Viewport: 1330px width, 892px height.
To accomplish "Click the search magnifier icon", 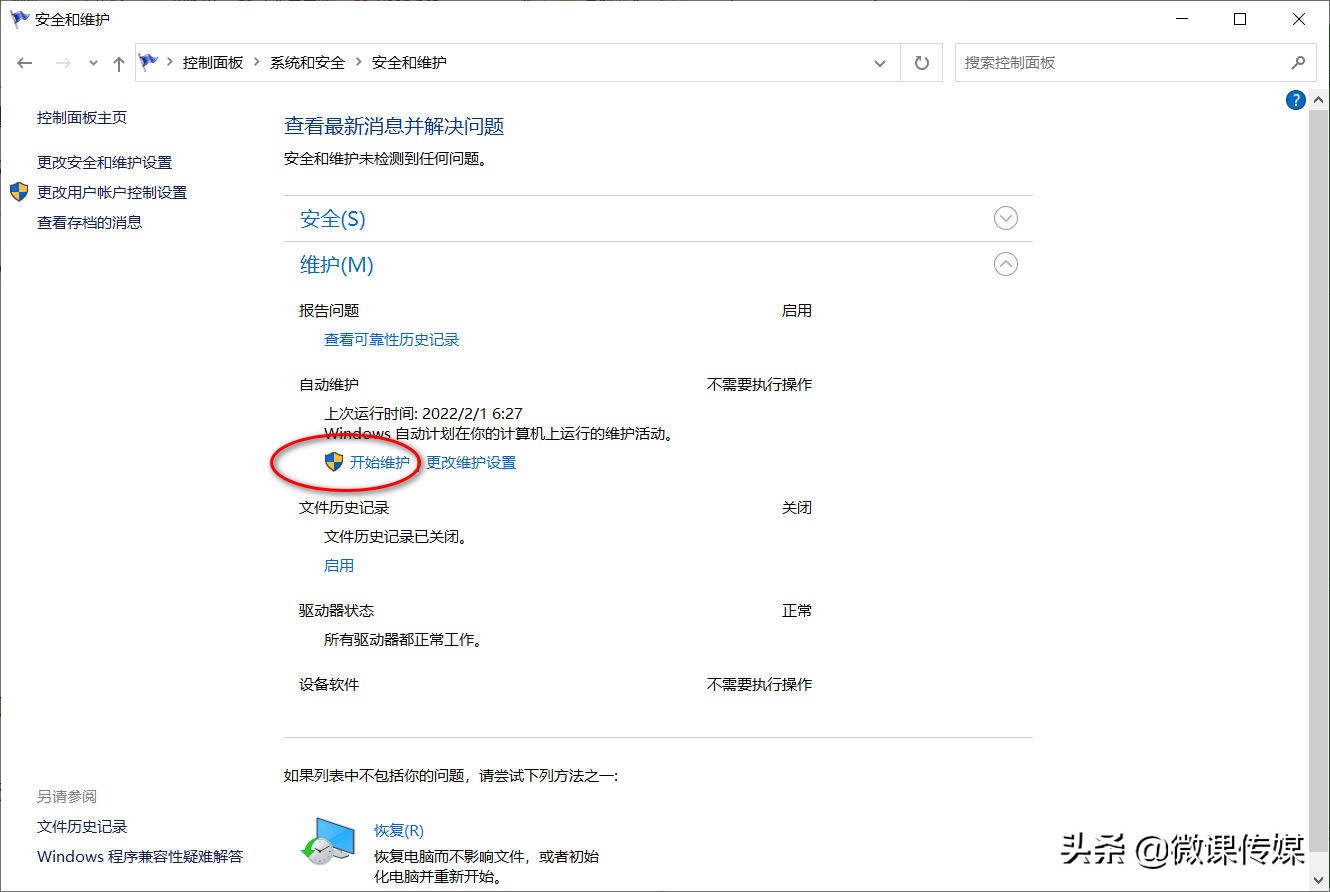I will tap(1299, 62).
